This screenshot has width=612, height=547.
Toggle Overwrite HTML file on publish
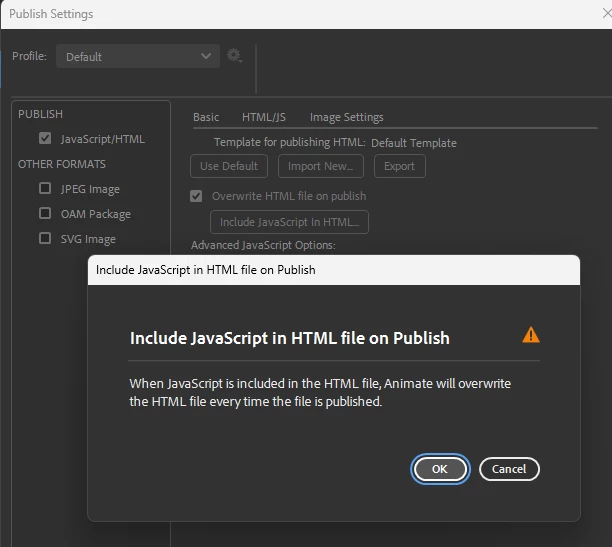pyautogui.click(x=196, y=196)
